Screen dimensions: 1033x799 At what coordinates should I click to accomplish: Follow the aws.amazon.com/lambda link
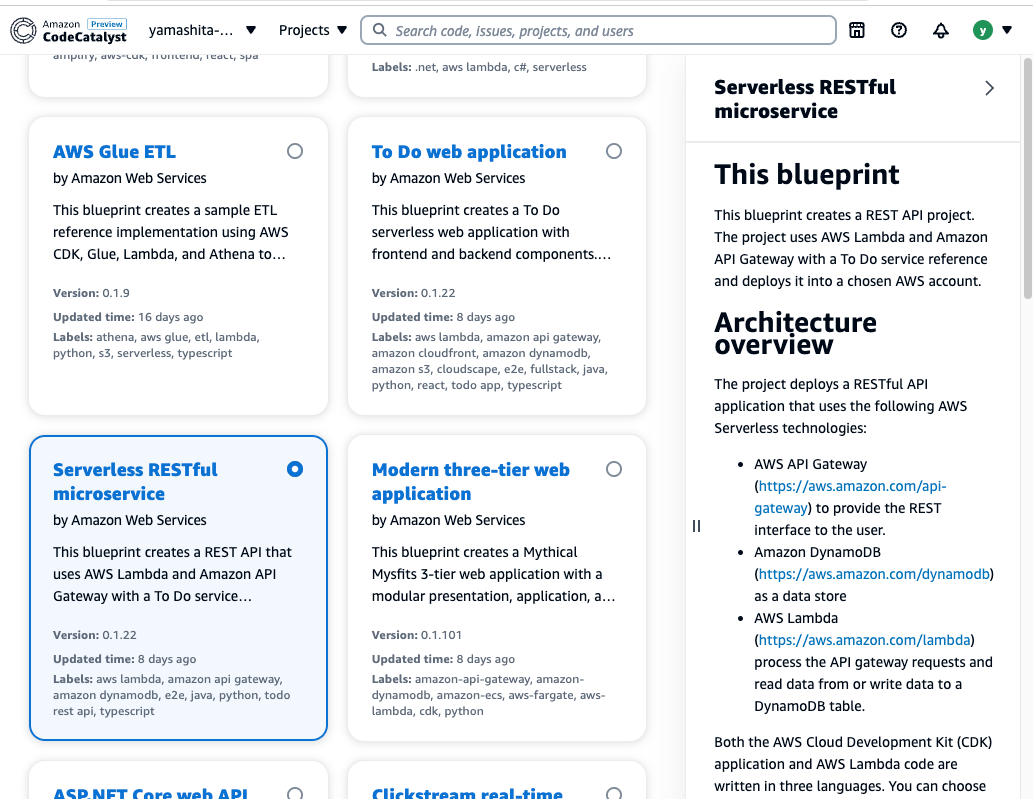point(864,640)
